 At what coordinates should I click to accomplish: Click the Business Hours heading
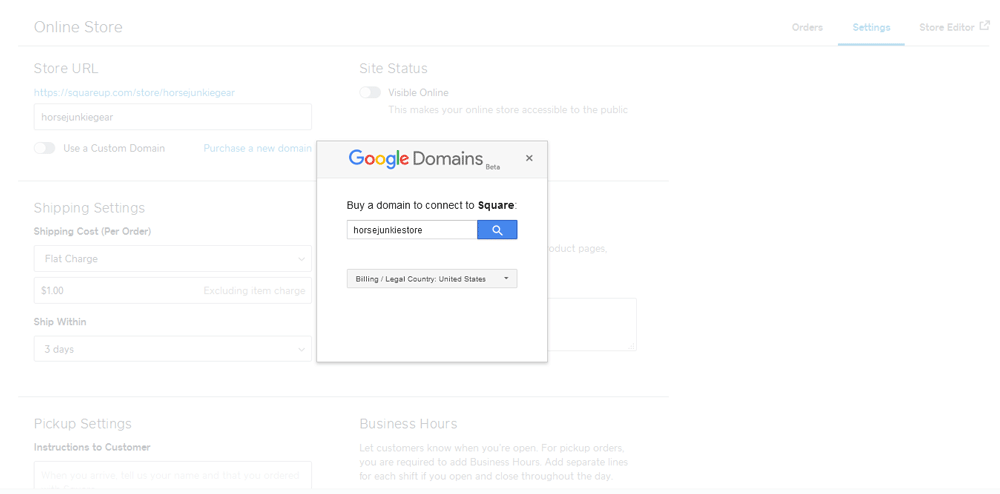tap(408, 424)
